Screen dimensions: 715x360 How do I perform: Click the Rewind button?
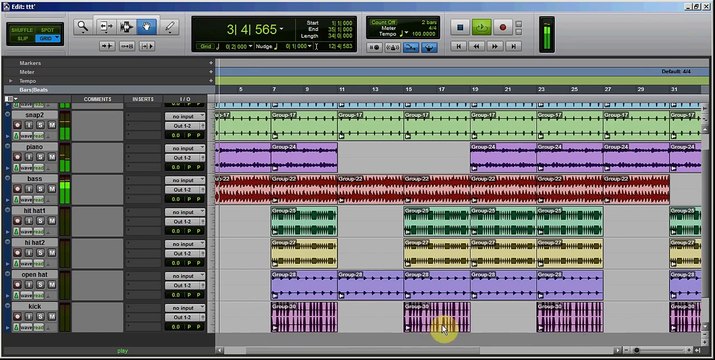[x=477, y=46]
